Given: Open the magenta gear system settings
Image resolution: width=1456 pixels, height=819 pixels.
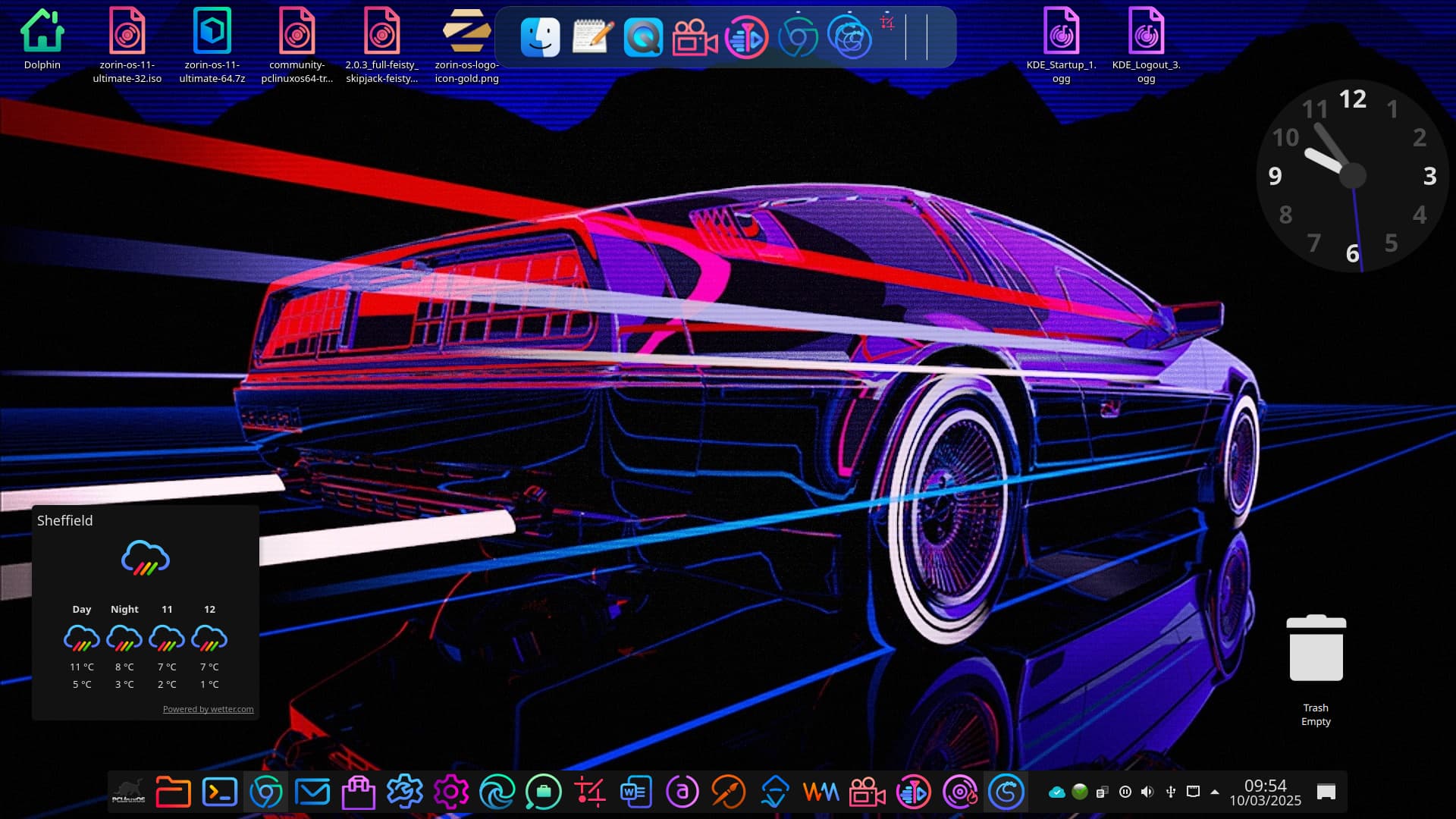Looking at the screenshot, I should (451, 792).
